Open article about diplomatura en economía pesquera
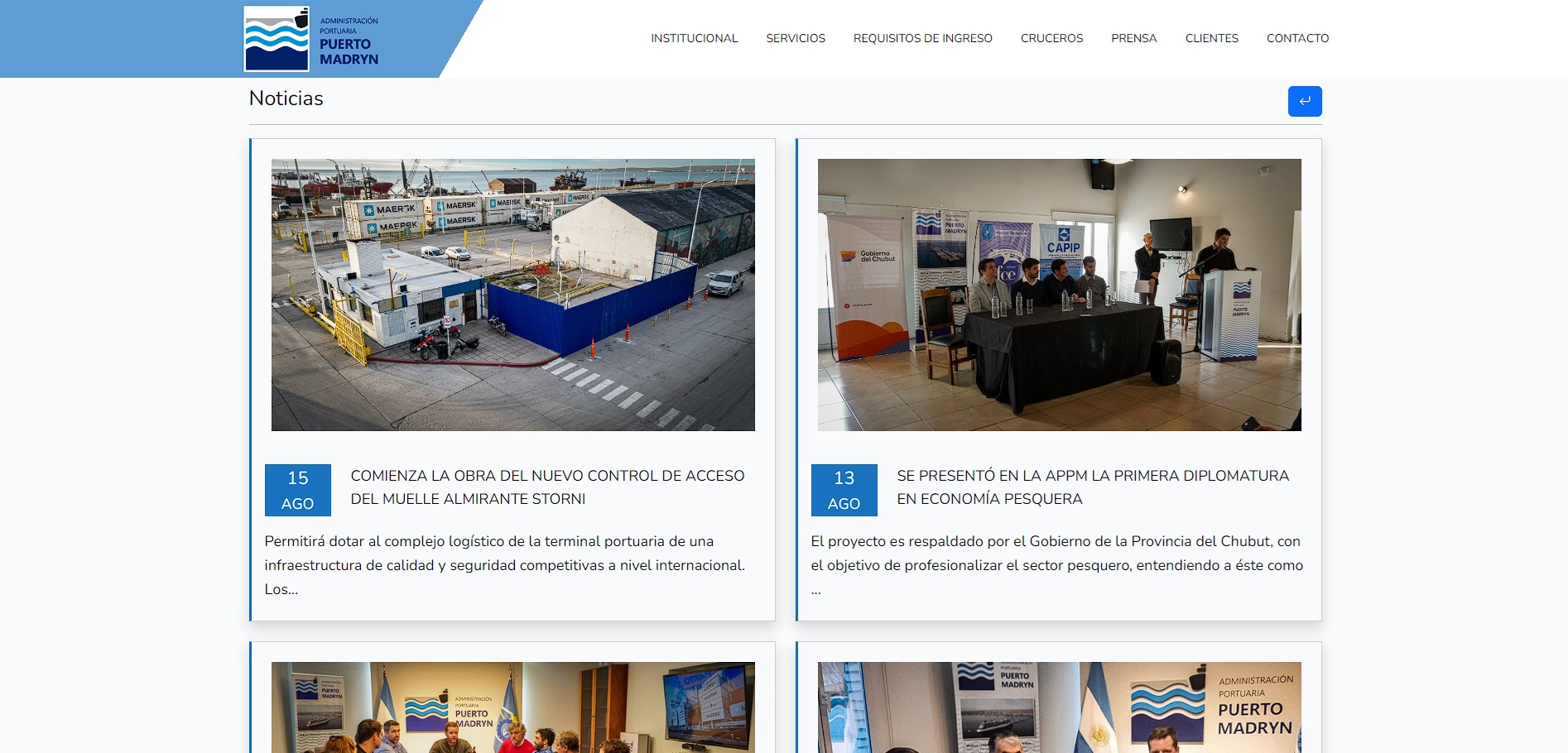 click(x=1093, y=487)
